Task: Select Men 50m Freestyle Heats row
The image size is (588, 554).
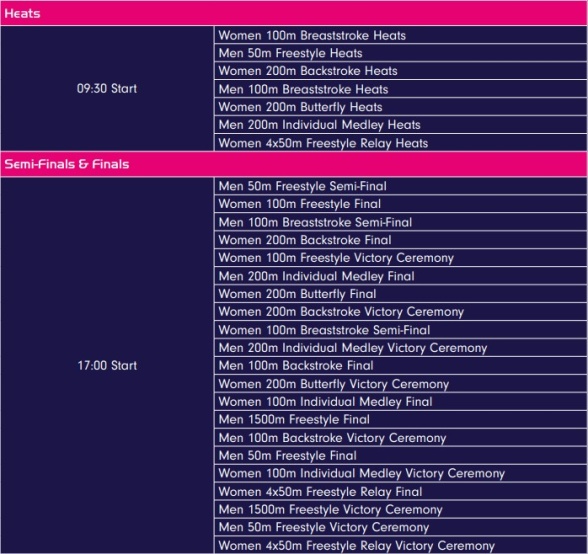Action: (x=400, y=53)
